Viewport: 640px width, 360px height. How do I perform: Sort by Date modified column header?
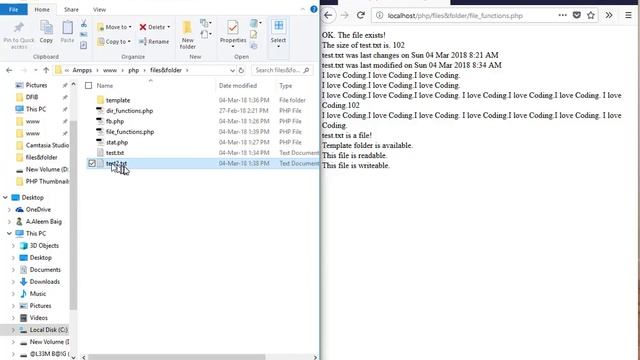click(x=238, y=86)
